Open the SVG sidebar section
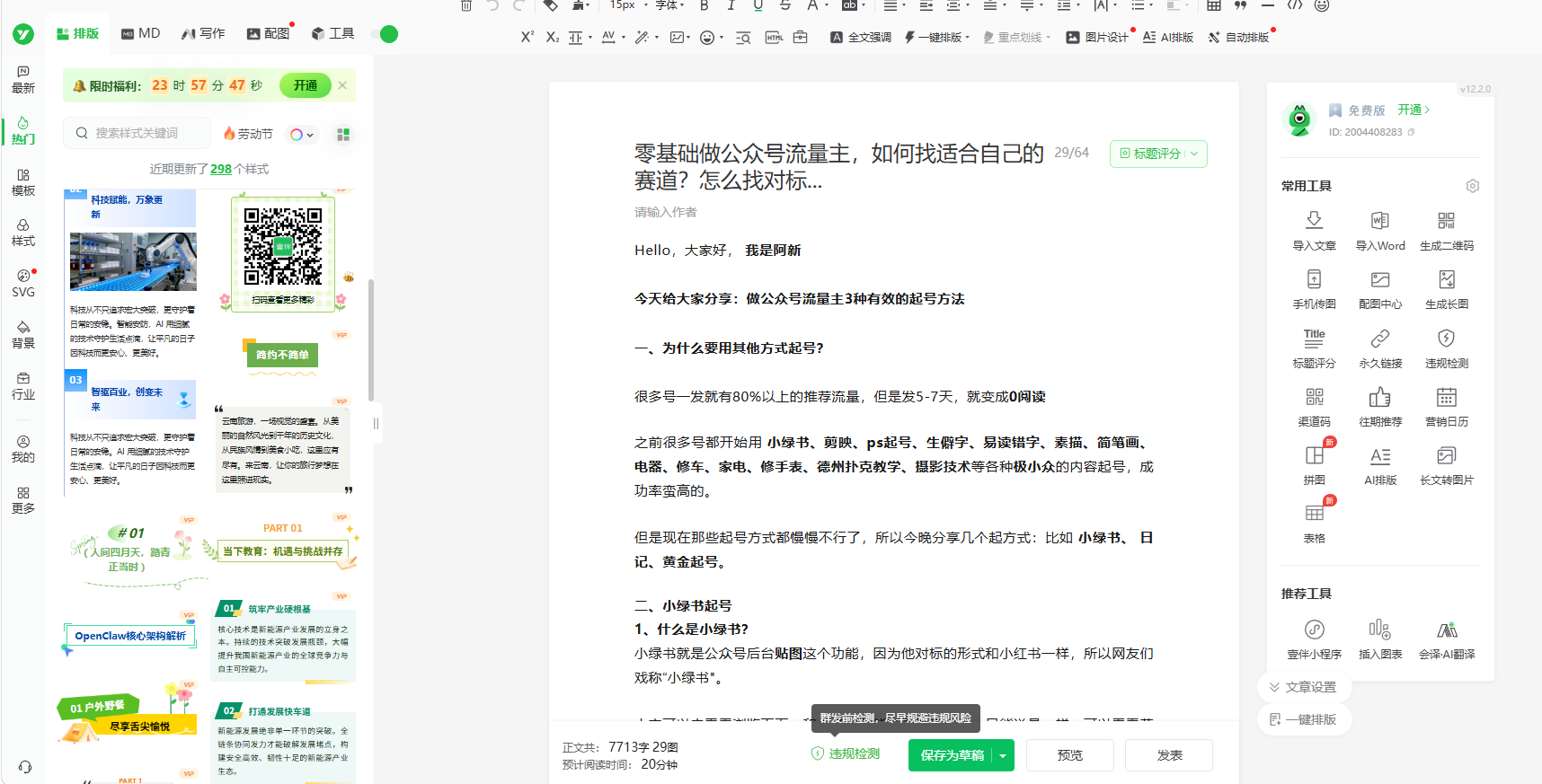Viewport: 1542px width, 784px height. [x=23, y=284]
